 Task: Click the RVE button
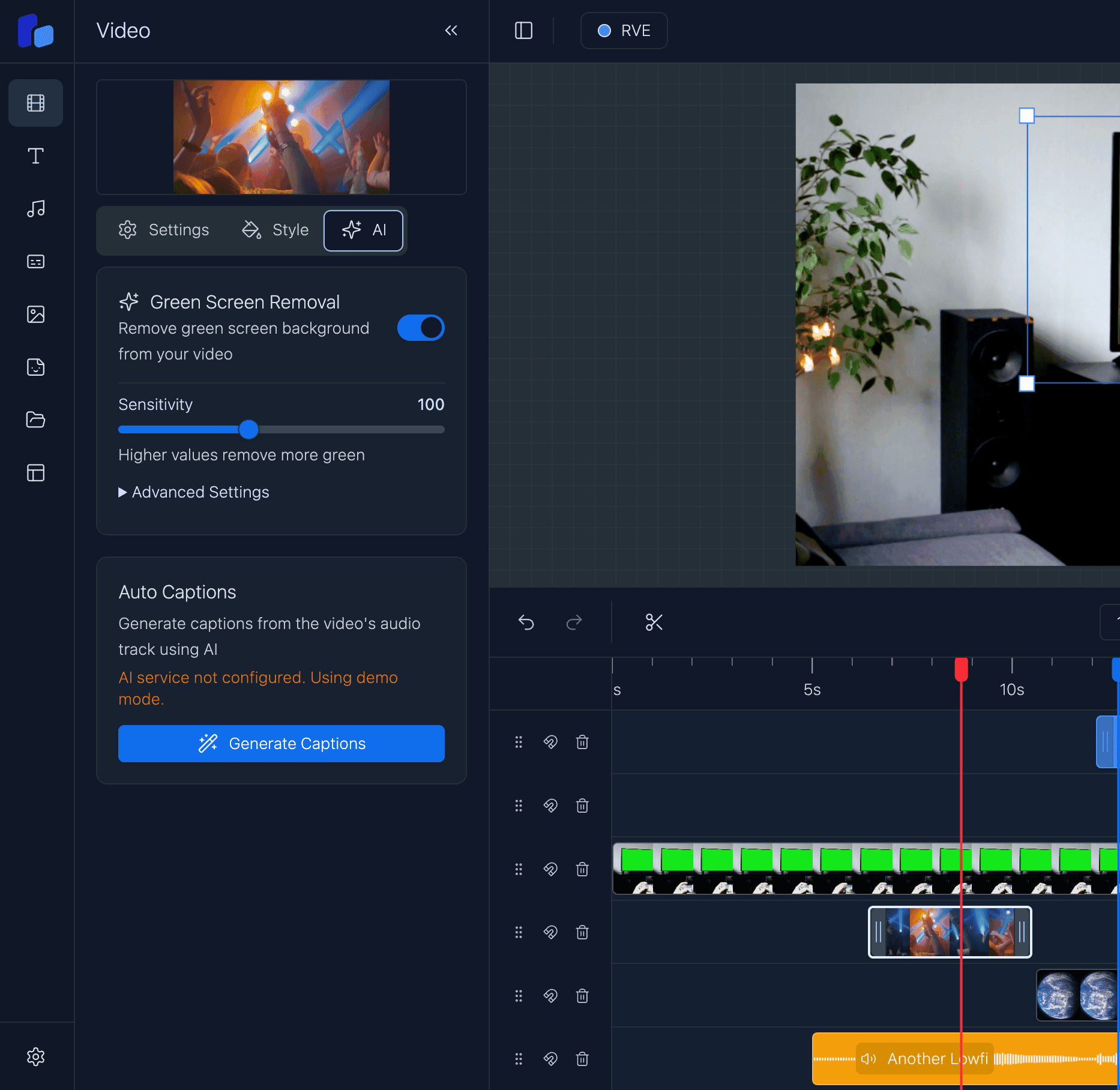click(x=623, y=31)
